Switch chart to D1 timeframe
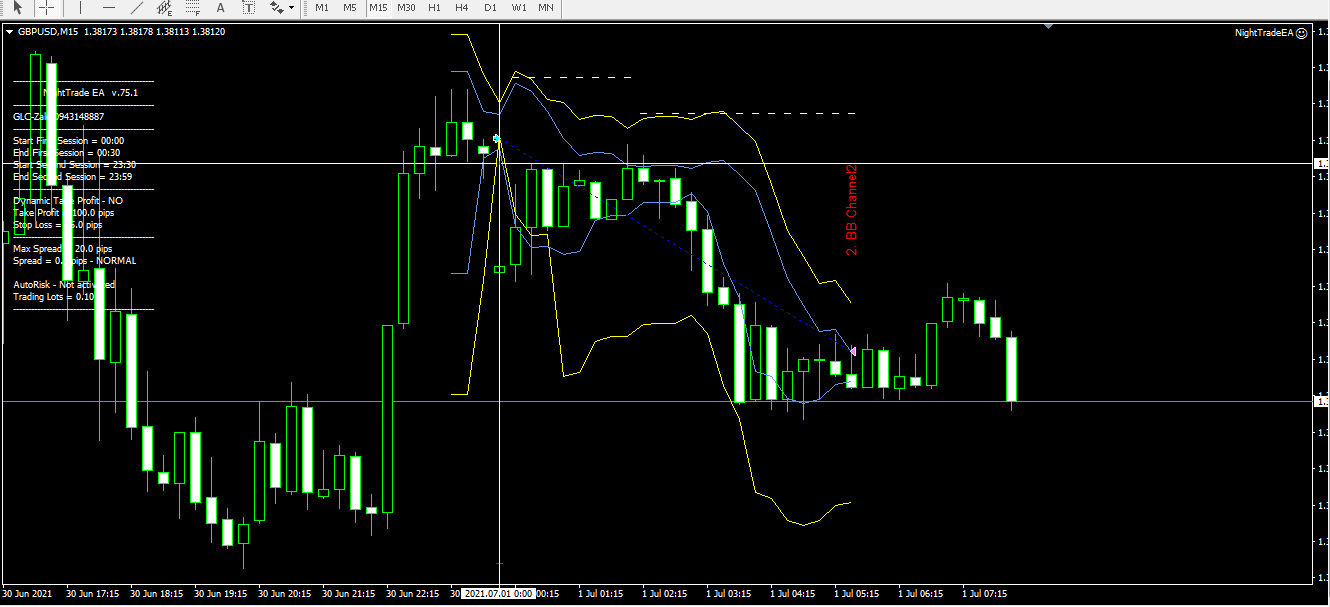Image resolution: width=1330 pixels, height=607 pixels. (490, 7)
